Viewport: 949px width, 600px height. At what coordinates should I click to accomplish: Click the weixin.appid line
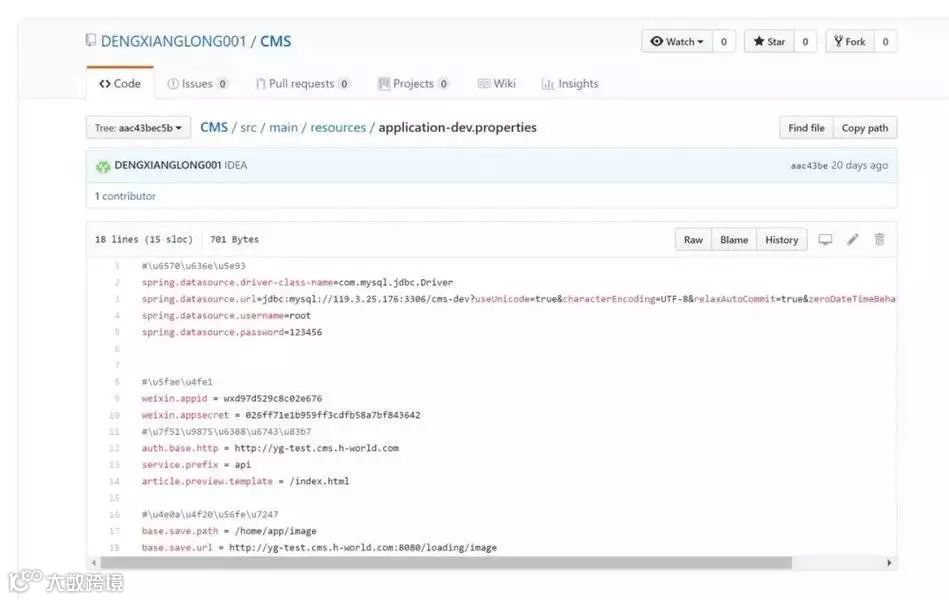pyautogui.click(x=232, y=398)
